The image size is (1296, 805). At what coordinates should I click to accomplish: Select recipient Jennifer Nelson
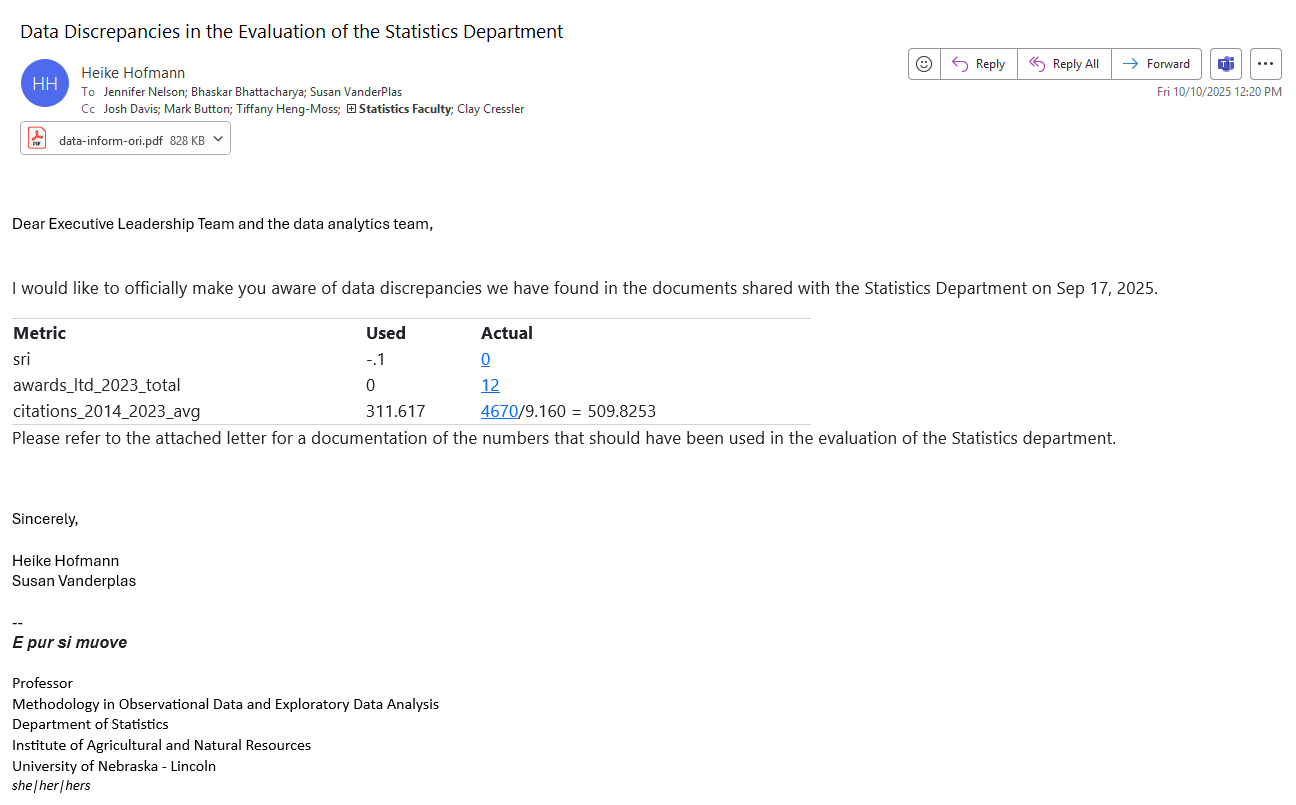click(144, 92)
